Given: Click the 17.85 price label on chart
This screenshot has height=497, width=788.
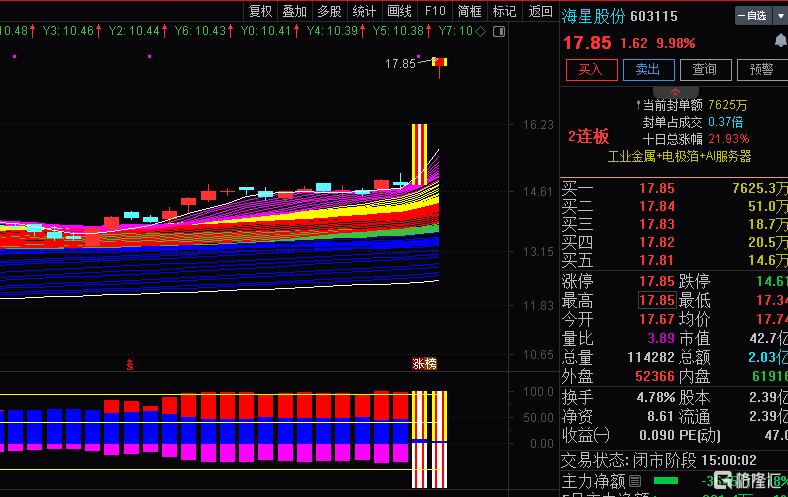Looking at the screenshot, I should 400,64.
